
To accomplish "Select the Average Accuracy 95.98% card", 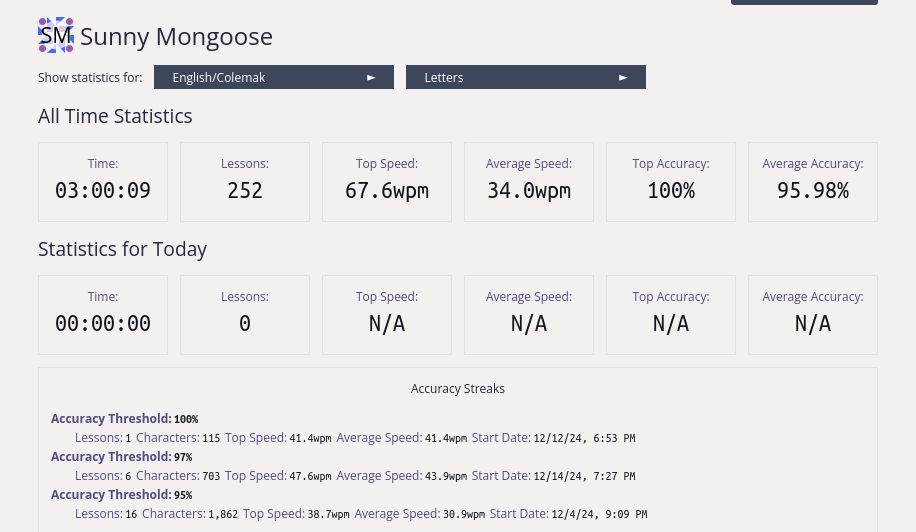I will click(813, 182).
